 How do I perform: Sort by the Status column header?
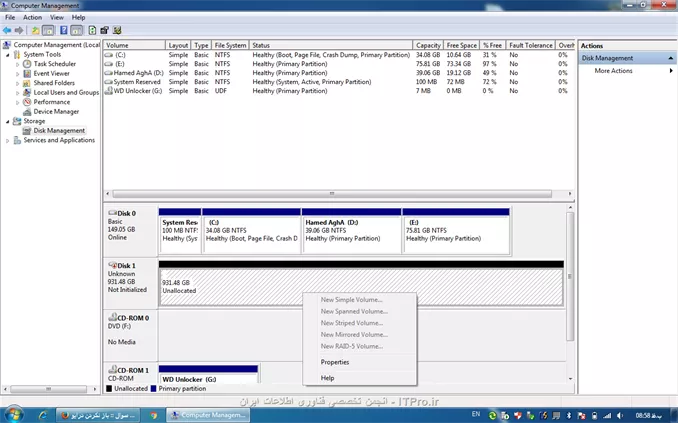pos(331,45)
